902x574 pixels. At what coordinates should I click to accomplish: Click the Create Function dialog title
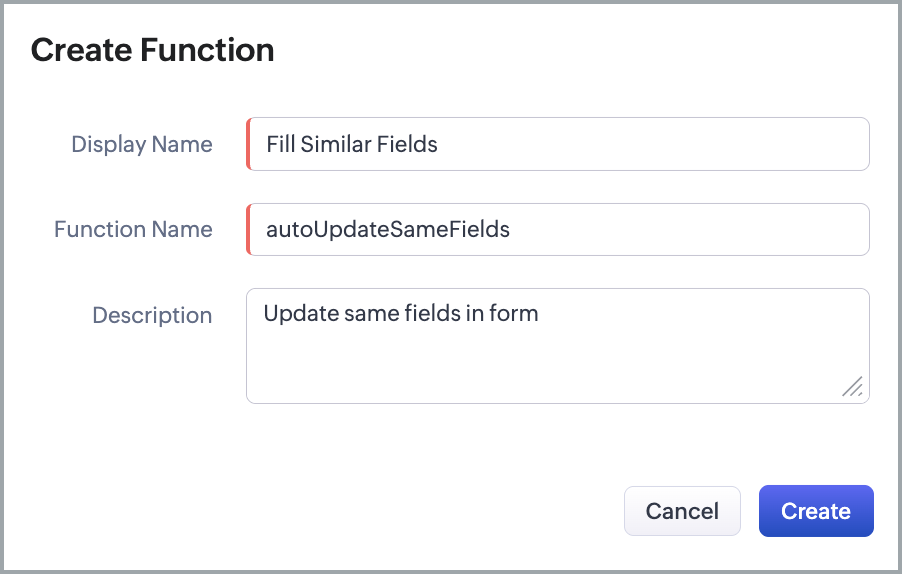click(153, 50)
